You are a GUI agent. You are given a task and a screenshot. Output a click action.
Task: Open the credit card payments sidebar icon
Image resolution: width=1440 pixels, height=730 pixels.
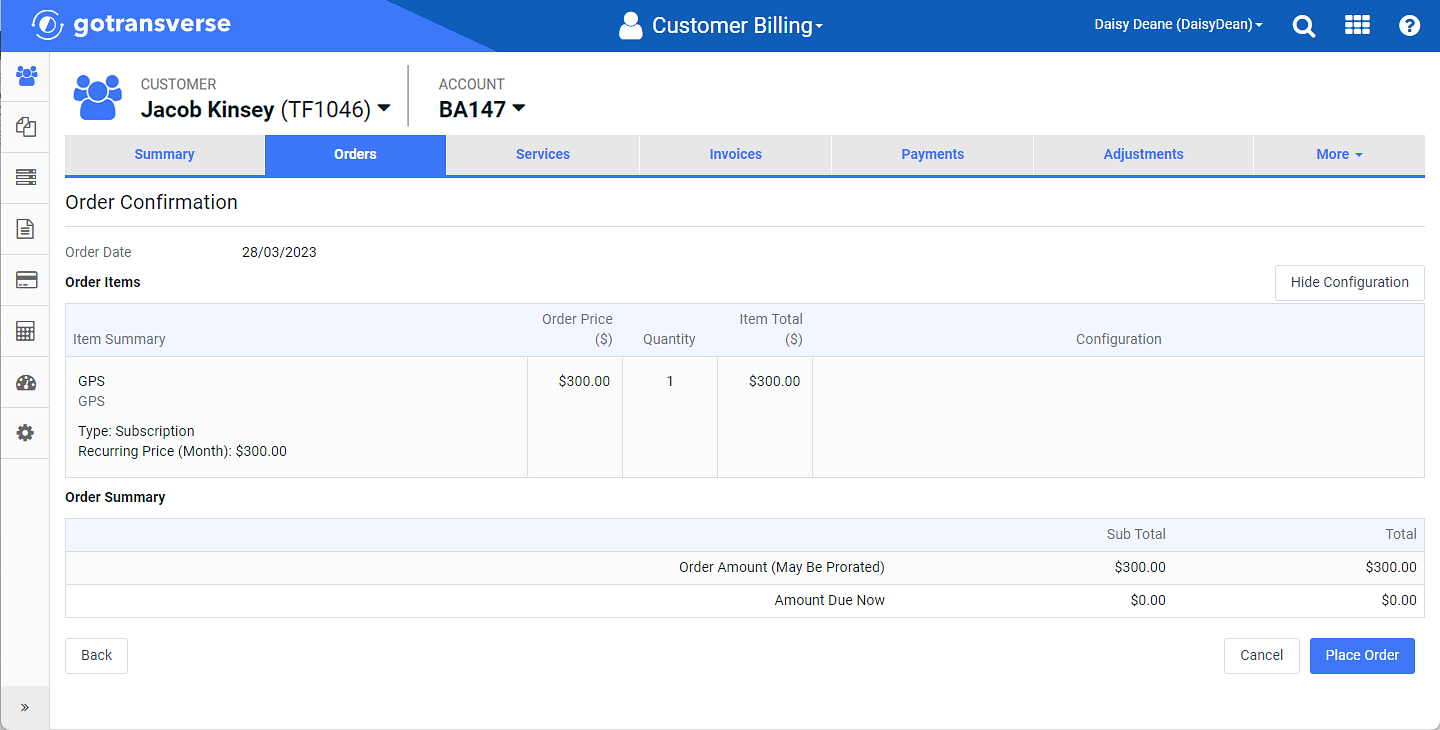point(26,280)
